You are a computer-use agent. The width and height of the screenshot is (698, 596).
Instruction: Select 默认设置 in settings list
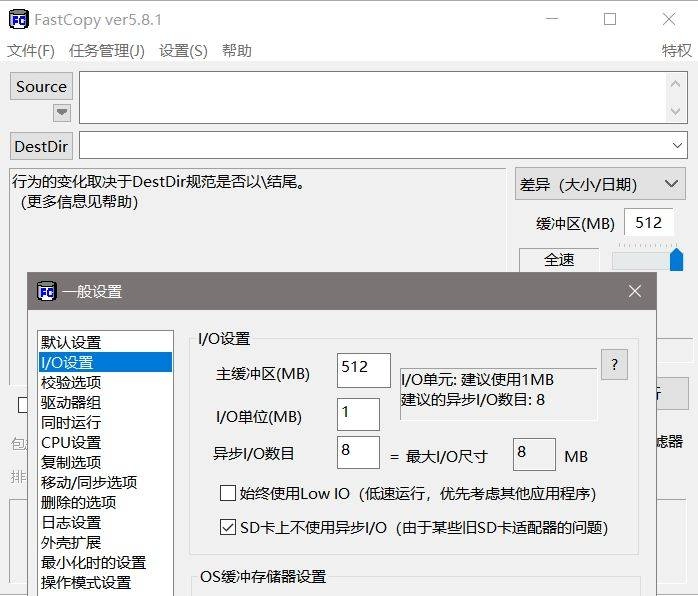106,342
